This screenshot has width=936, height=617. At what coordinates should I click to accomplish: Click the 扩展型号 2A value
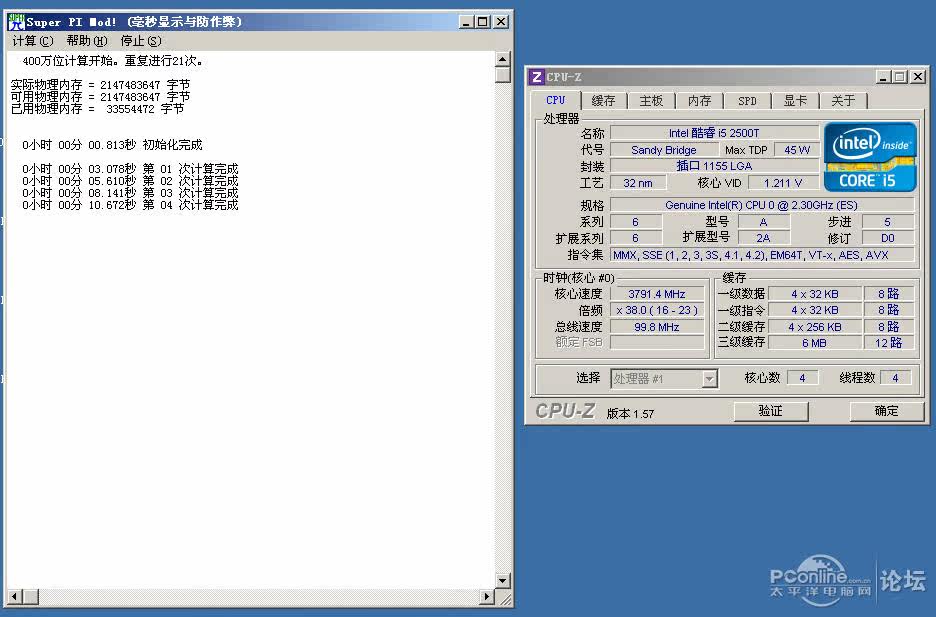point(763,238)
